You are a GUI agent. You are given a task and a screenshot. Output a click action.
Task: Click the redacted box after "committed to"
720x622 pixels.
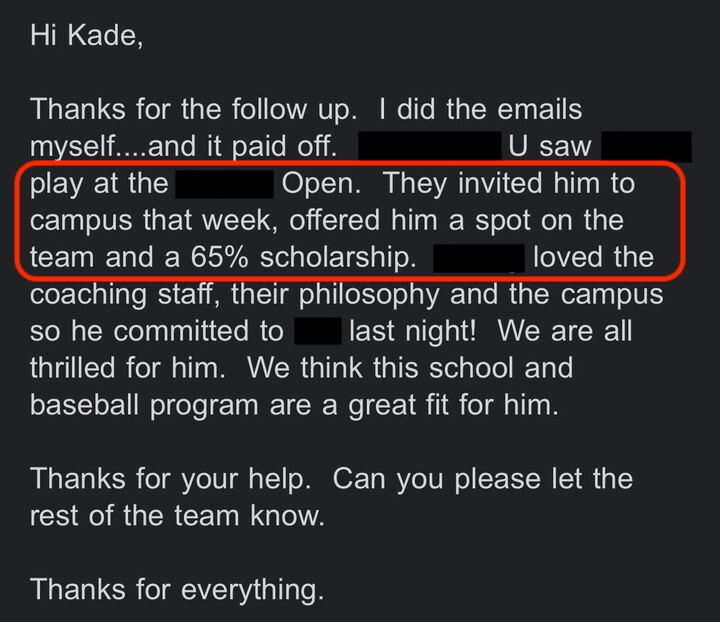(319, 331)
